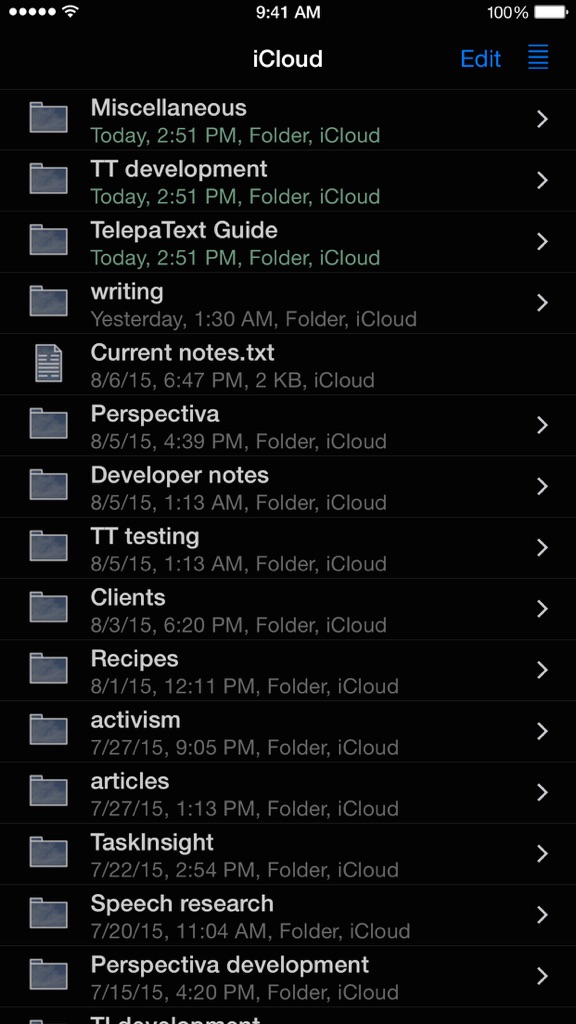This screenshot has height=1024, width=576.
Task: Click the '8/6/15, 6:47 PM, 2 KB, iCloud' details
Action: pyautogui.click(x=232, y=381)
